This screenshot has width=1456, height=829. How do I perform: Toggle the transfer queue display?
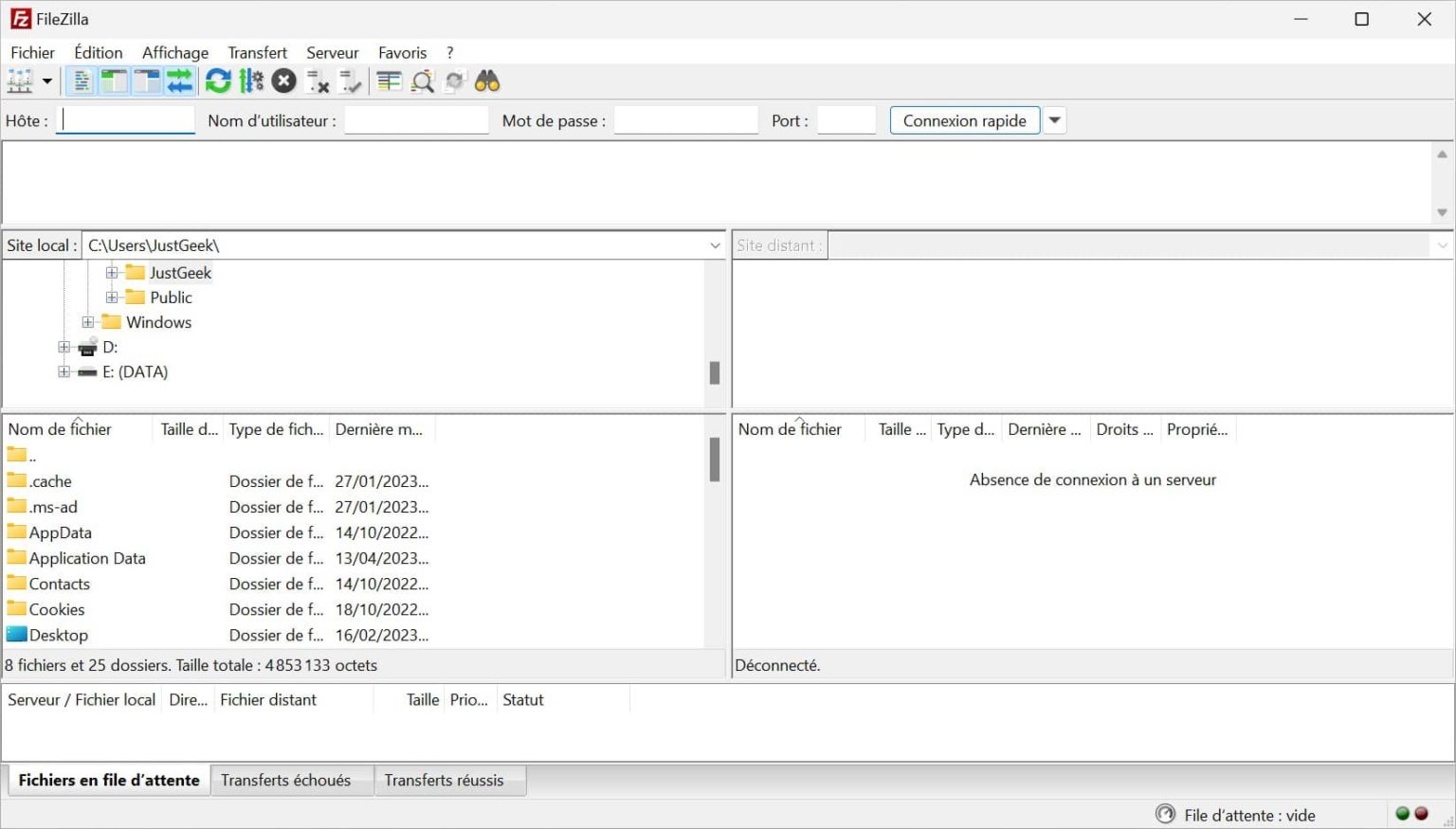(x=179, y=81)
